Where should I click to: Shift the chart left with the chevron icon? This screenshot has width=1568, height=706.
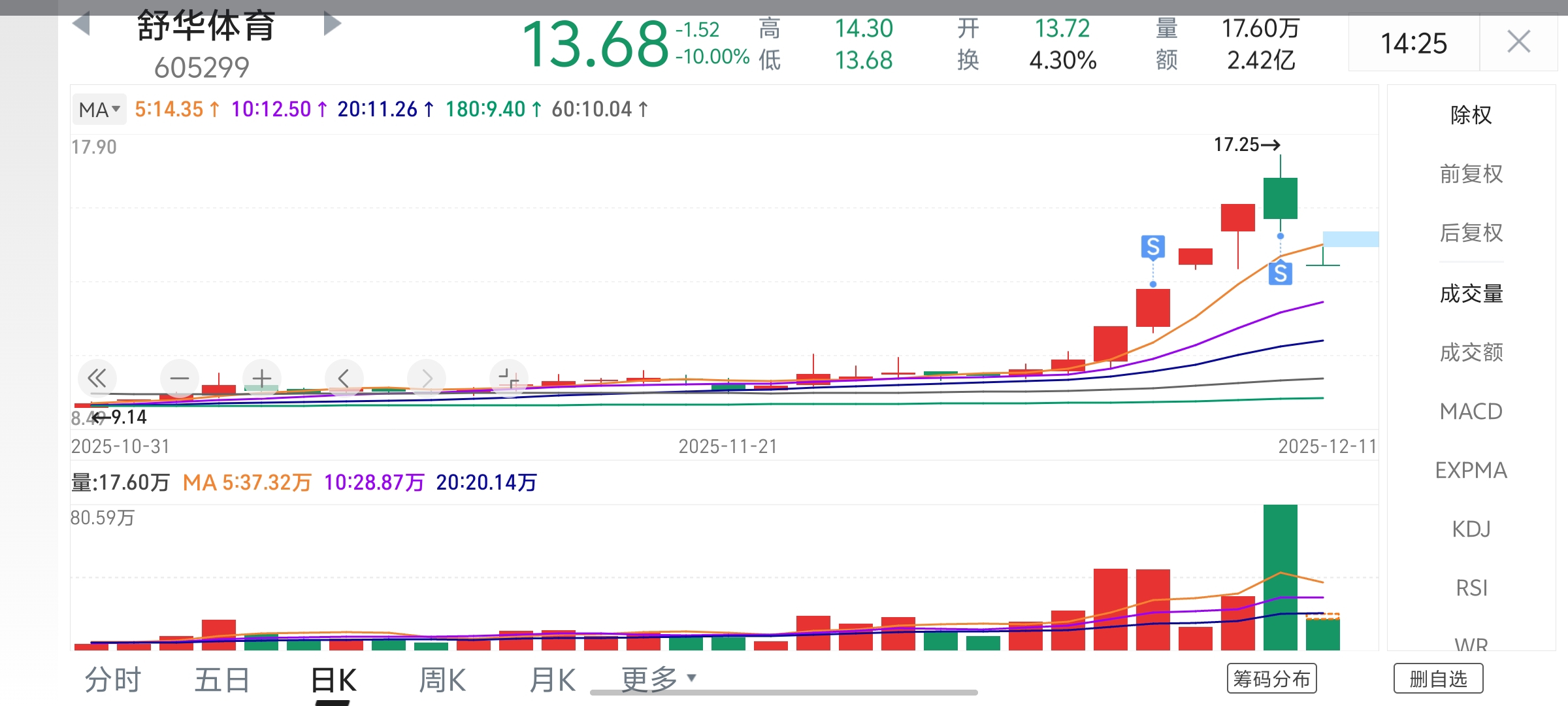point(344,378)
